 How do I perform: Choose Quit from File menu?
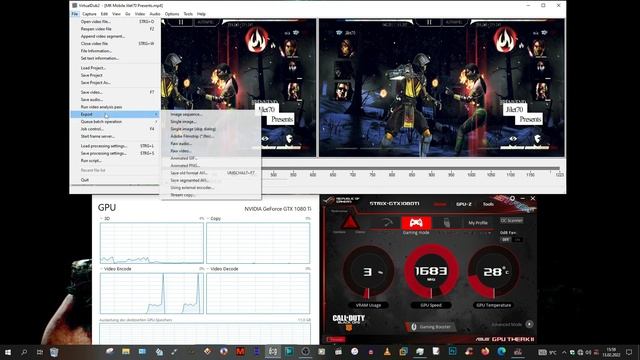pyautogui.click(x=116, y=180)
